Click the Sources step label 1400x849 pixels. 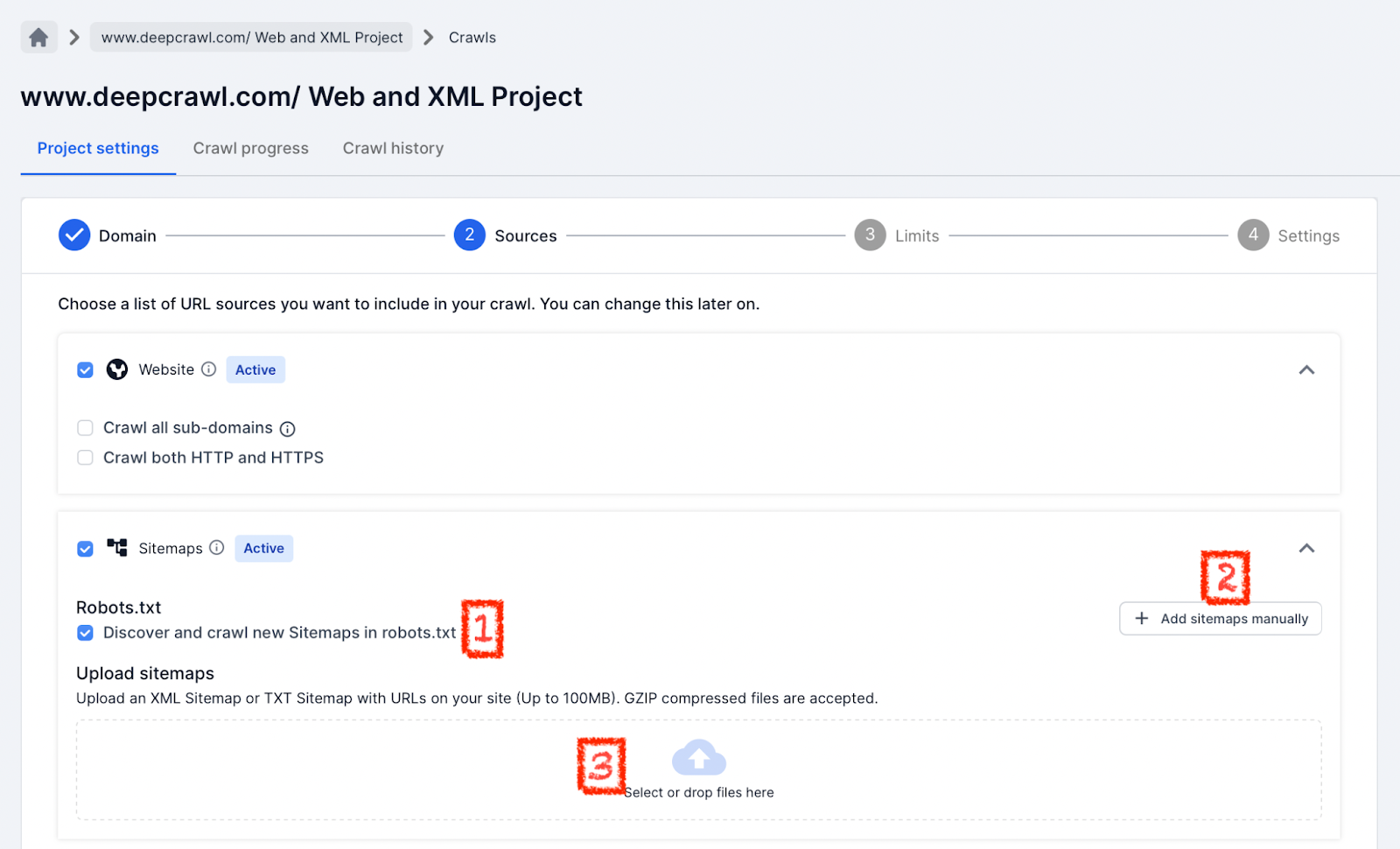pyautogui.click(x=526, y=235)
